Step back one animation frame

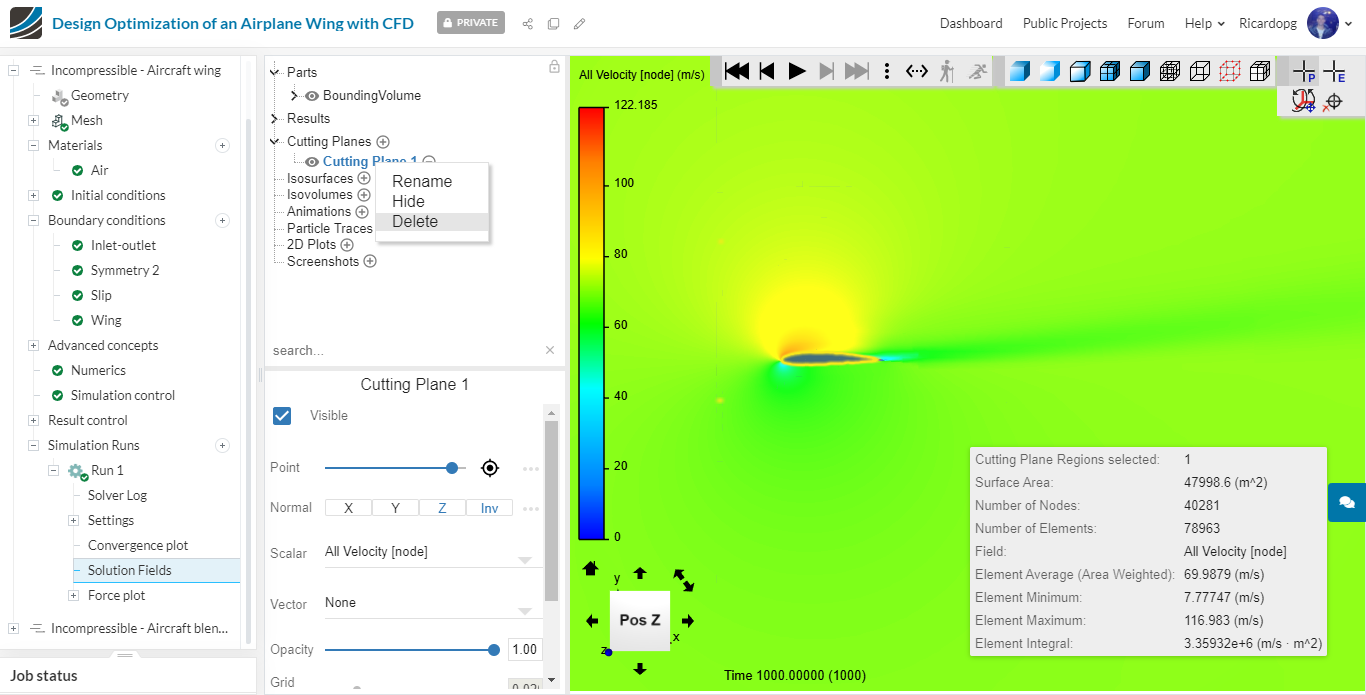[x=767, y=71]
